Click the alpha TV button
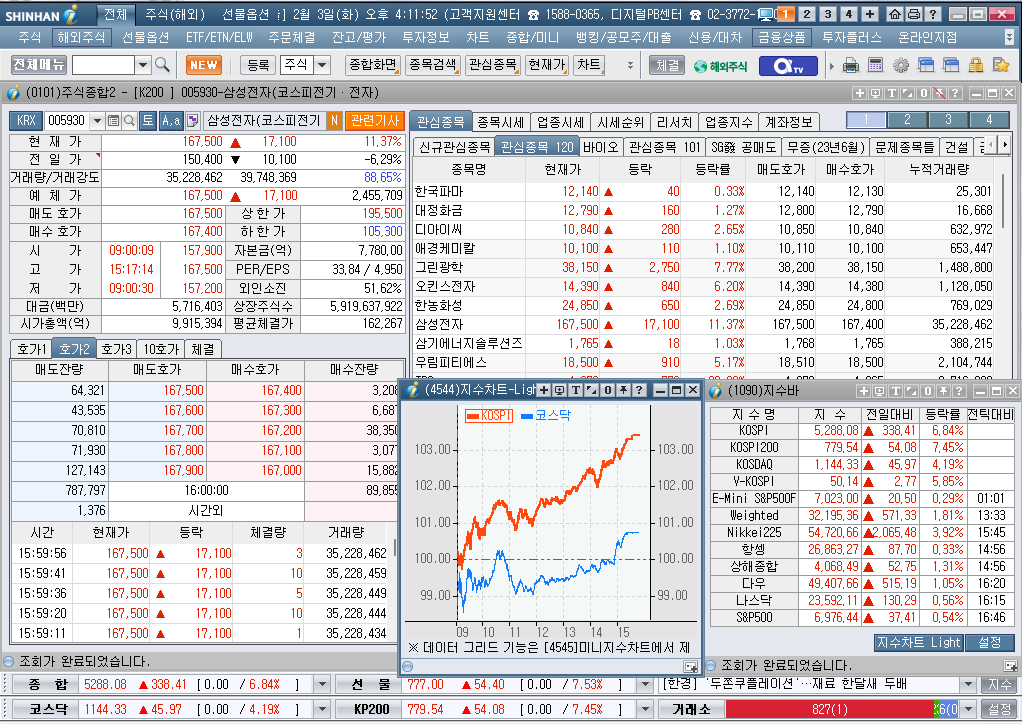 [x=788, y=66]
